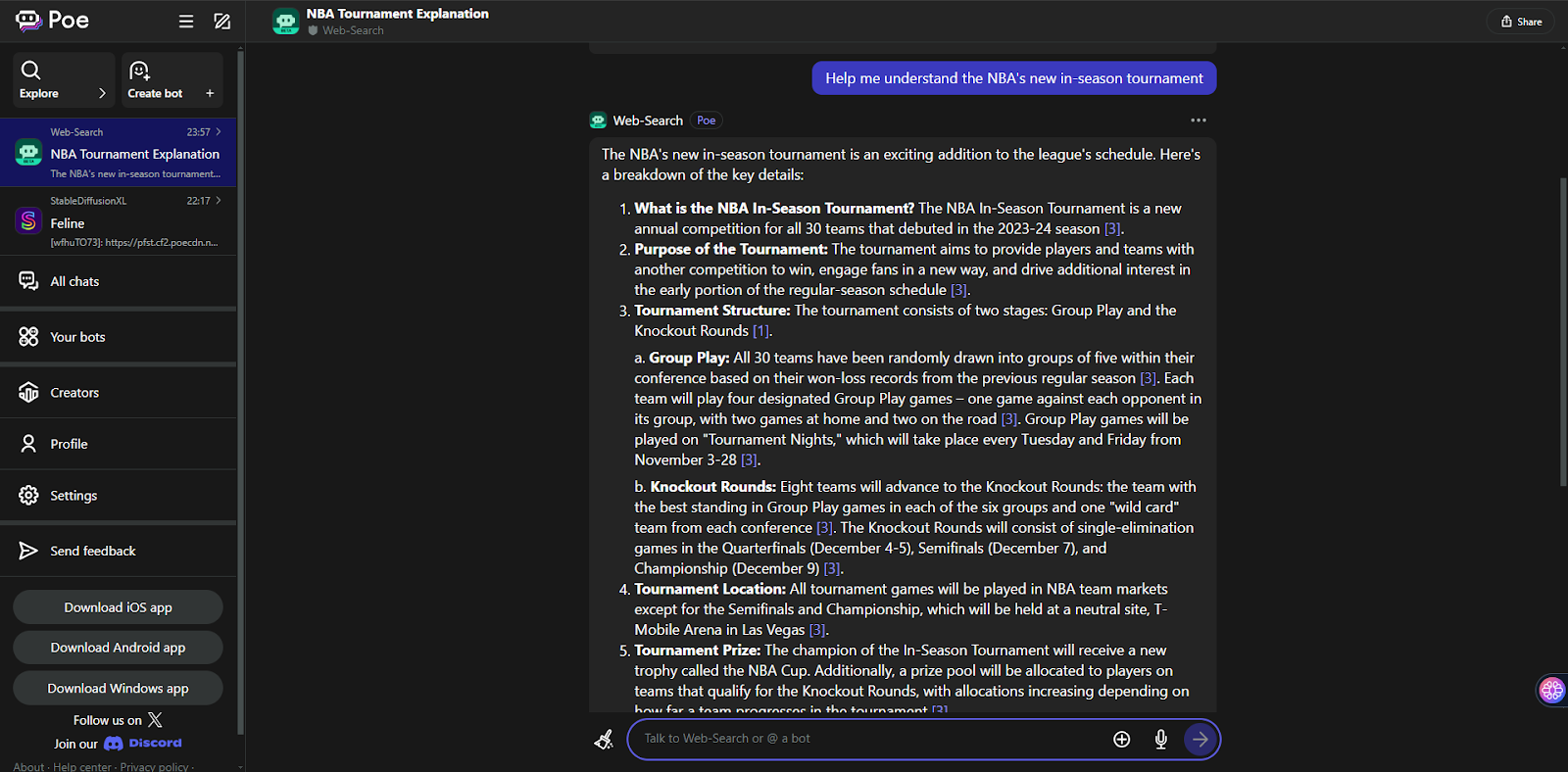Click the Profile person icon
This screenshot has width=1568, height=772.
[28, 444]
